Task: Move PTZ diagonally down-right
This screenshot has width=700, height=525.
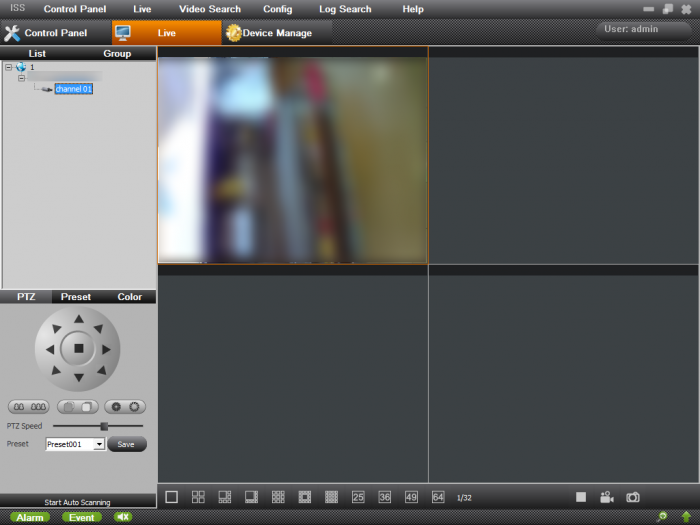Action: coord(102,370)
